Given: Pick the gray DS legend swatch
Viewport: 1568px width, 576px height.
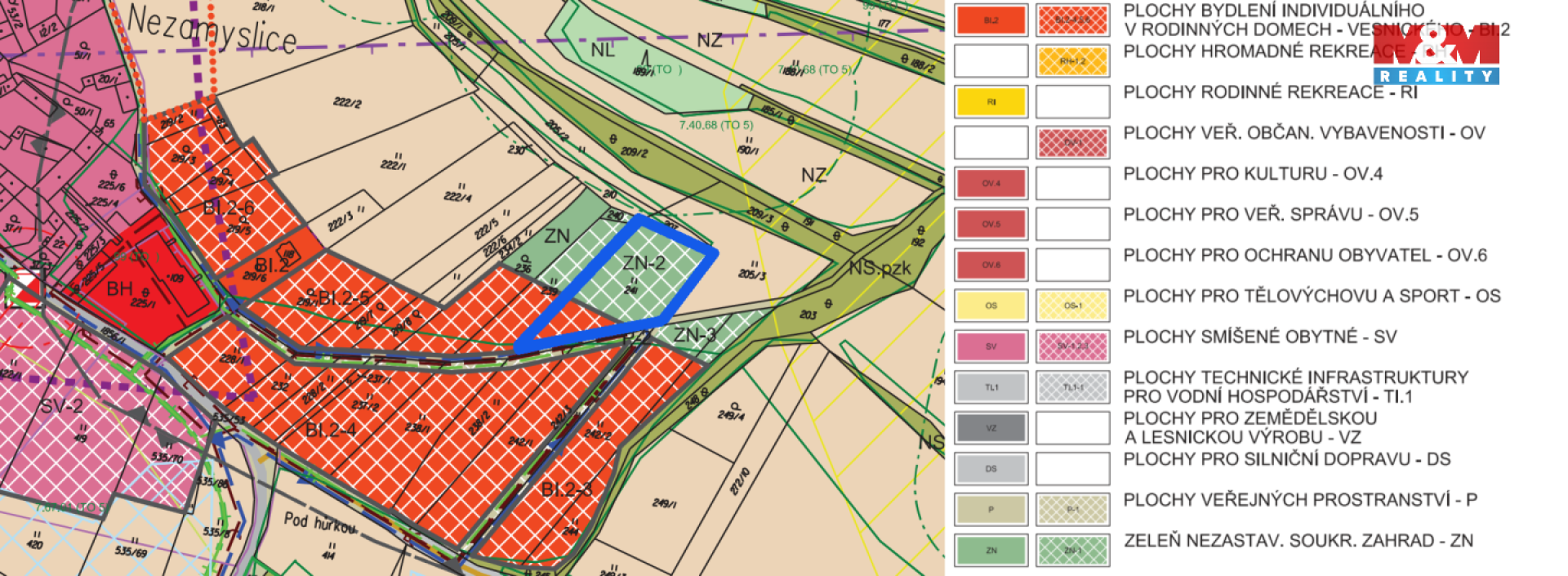Looking at the screenshot, I should [991, 469].
